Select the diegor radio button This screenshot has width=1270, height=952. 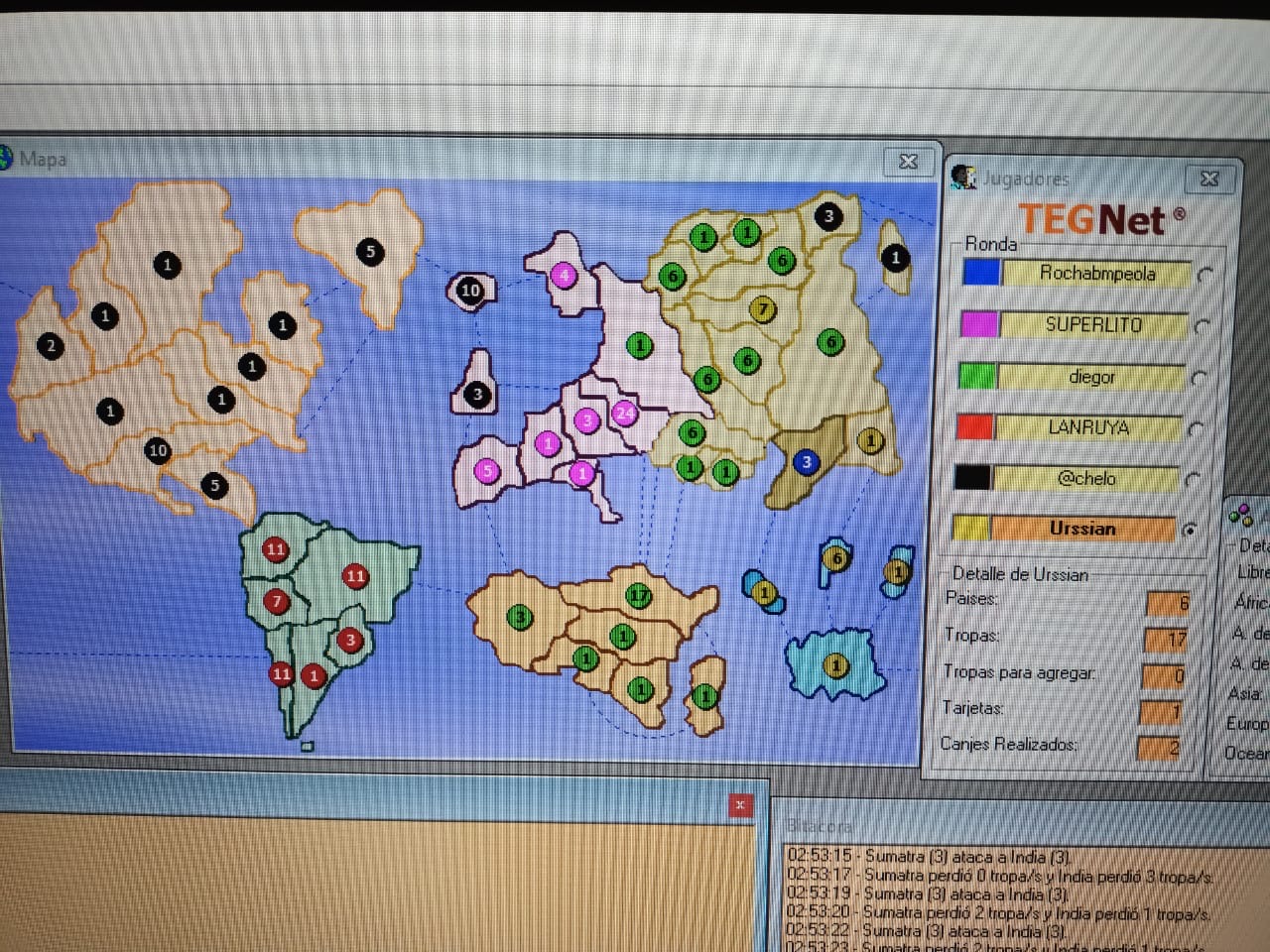click(x=1199, y=378)
